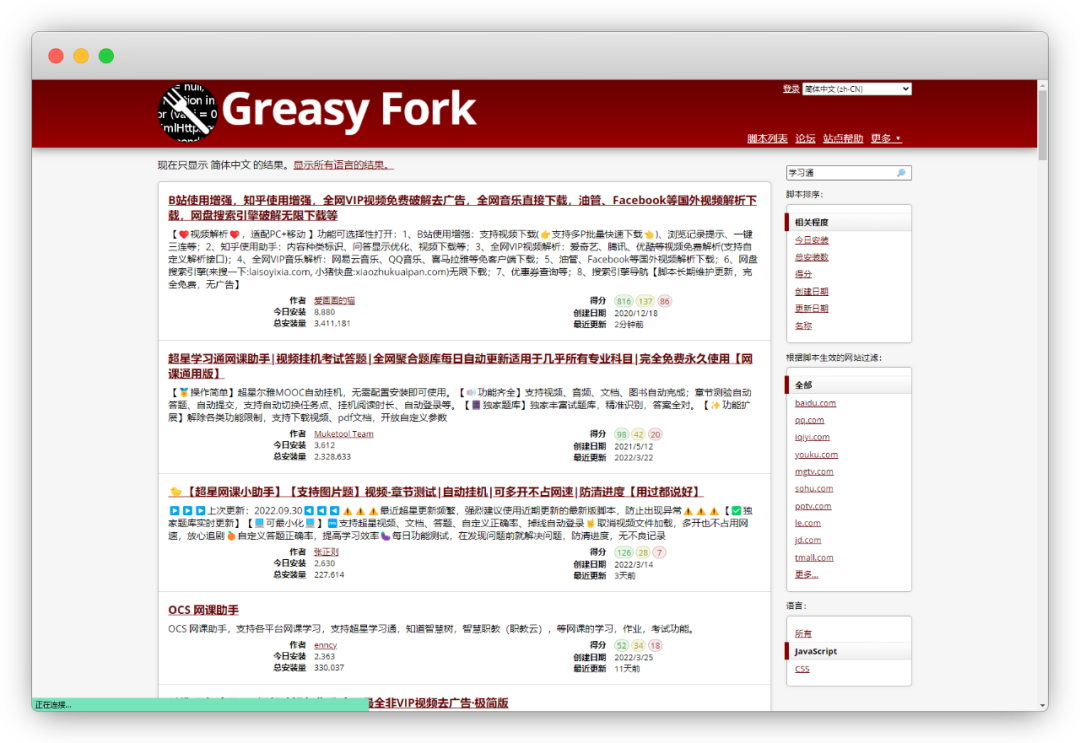Click the green macOS window button
The image size is (1080, 743).
click(x=106, y=56)
